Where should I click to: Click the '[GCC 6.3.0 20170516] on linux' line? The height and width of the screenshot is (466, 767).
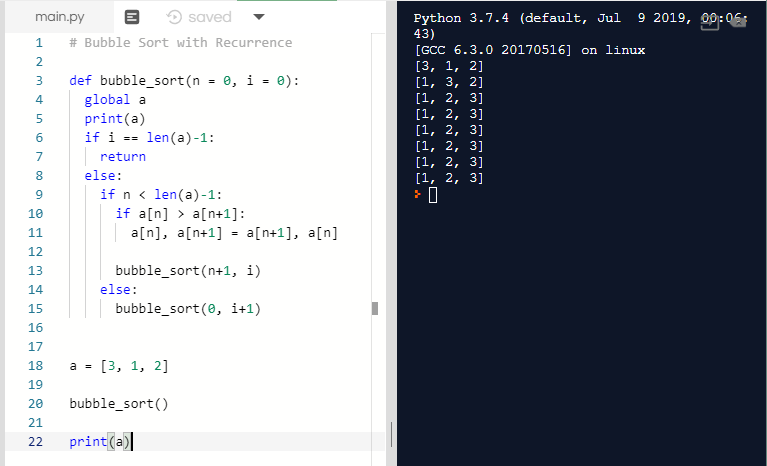(530, 50)
